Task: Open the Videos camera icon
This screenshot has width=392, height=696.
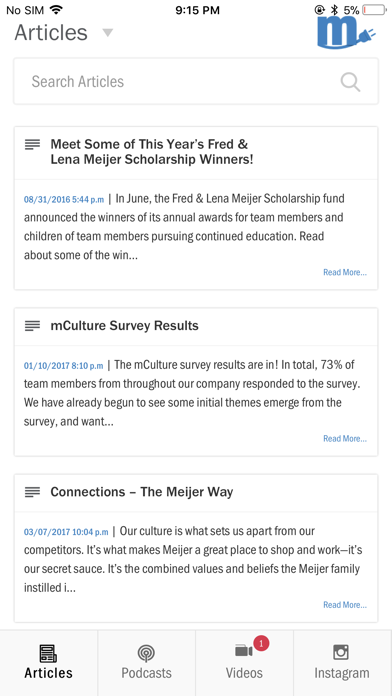Action: point(244,651)
